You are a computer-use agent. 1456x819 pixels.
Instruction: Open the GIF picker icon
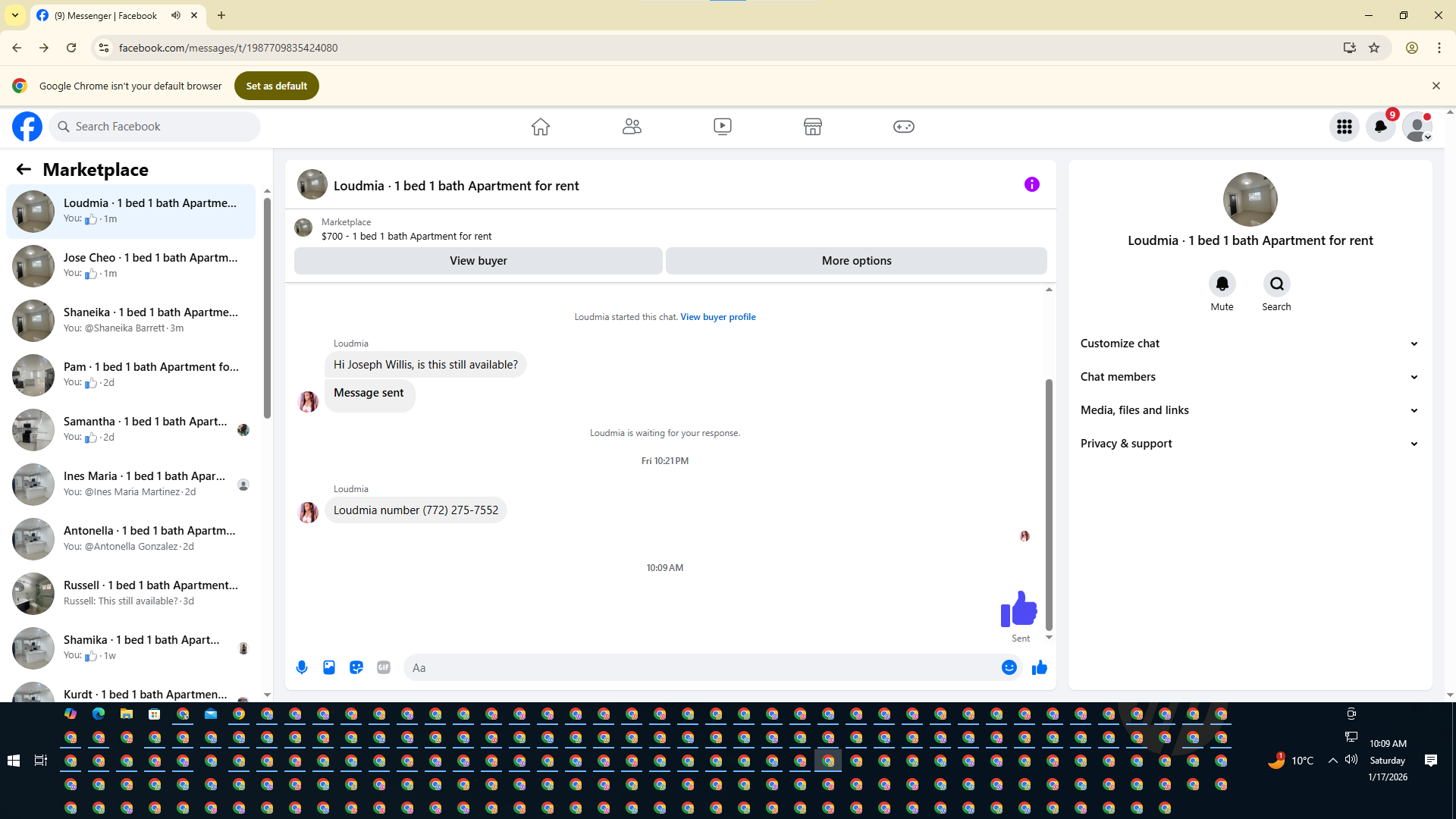pos(384,667)
